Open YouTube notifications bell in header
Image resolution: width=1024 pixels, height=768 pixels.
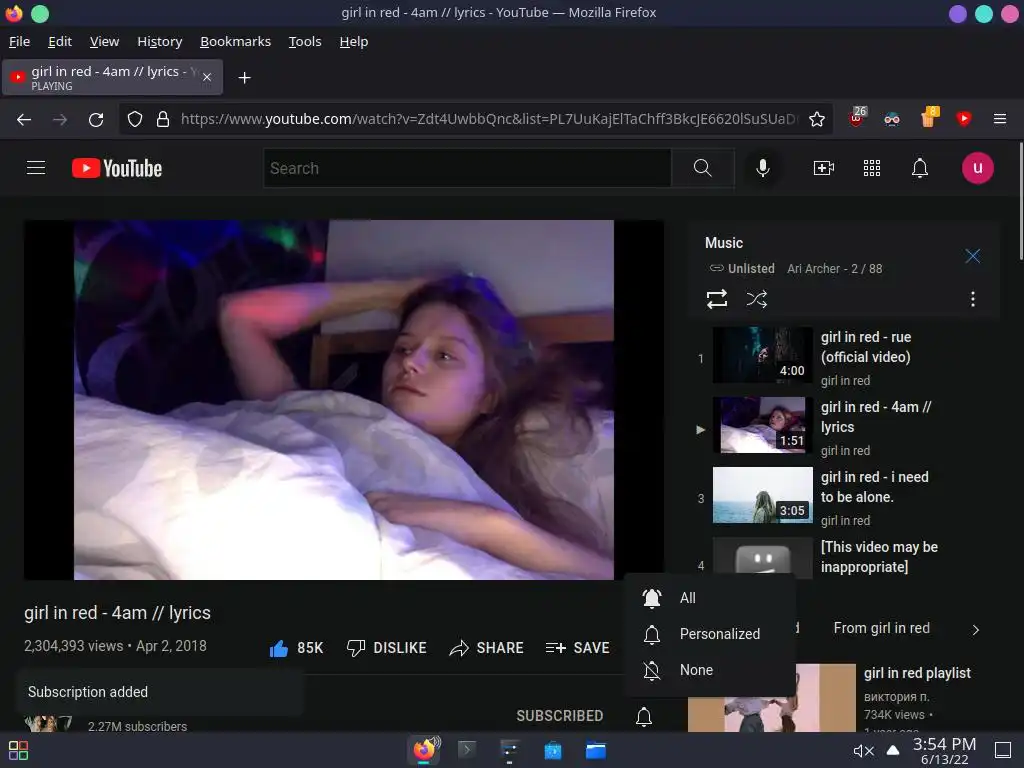pyautogui.click(x=920, y=168)
